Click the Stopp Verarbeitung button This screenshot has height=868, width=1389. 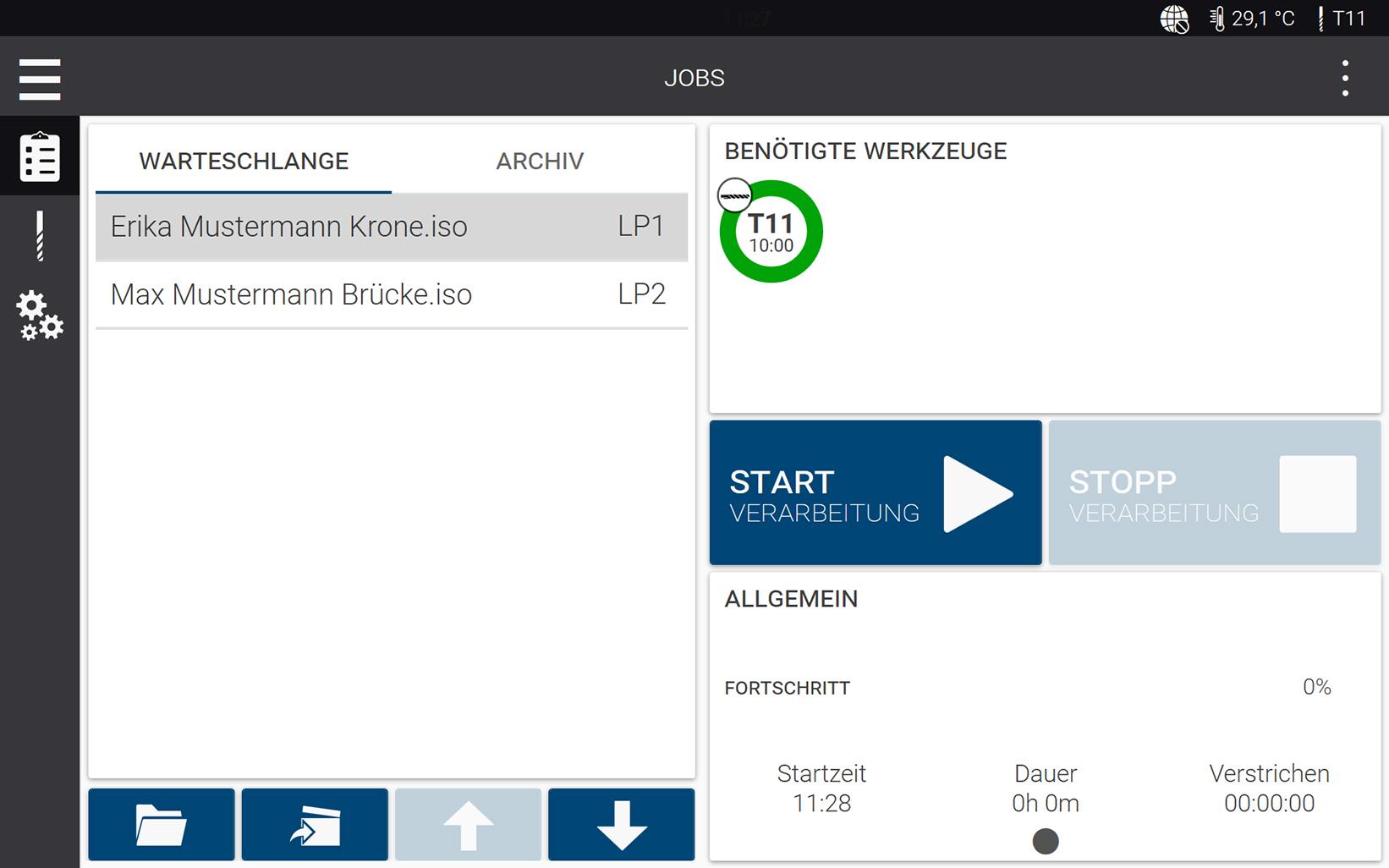coord(1215,492)
